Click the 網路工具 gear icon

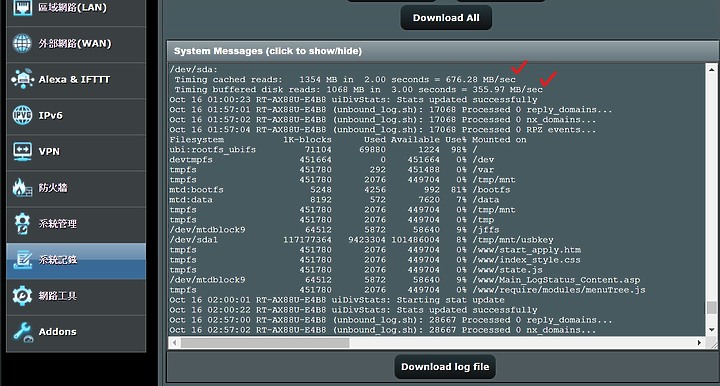click(22, 296)
